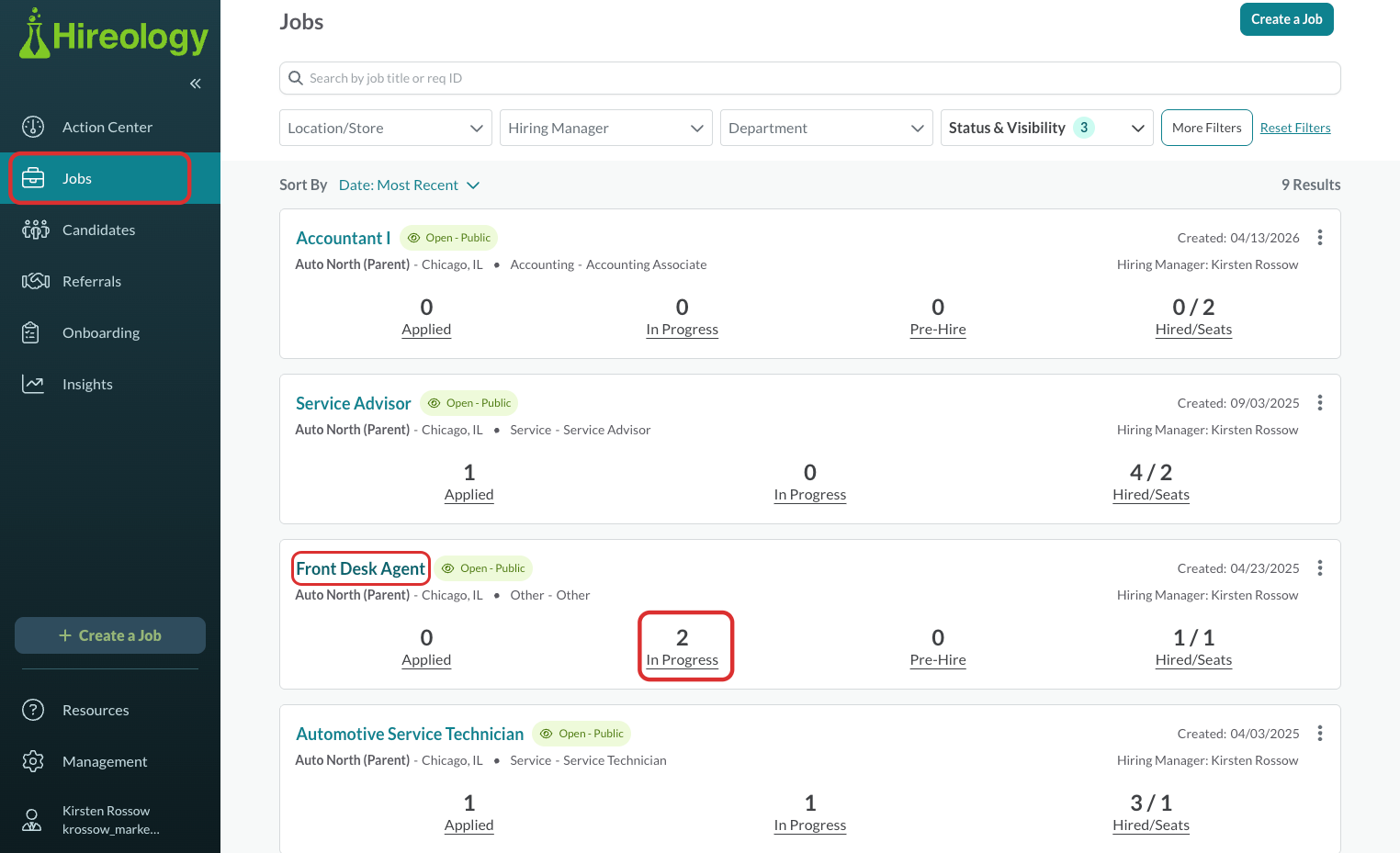Click the Hireology logo
This screenshot has width=1400, height=853.
(114, 35)
